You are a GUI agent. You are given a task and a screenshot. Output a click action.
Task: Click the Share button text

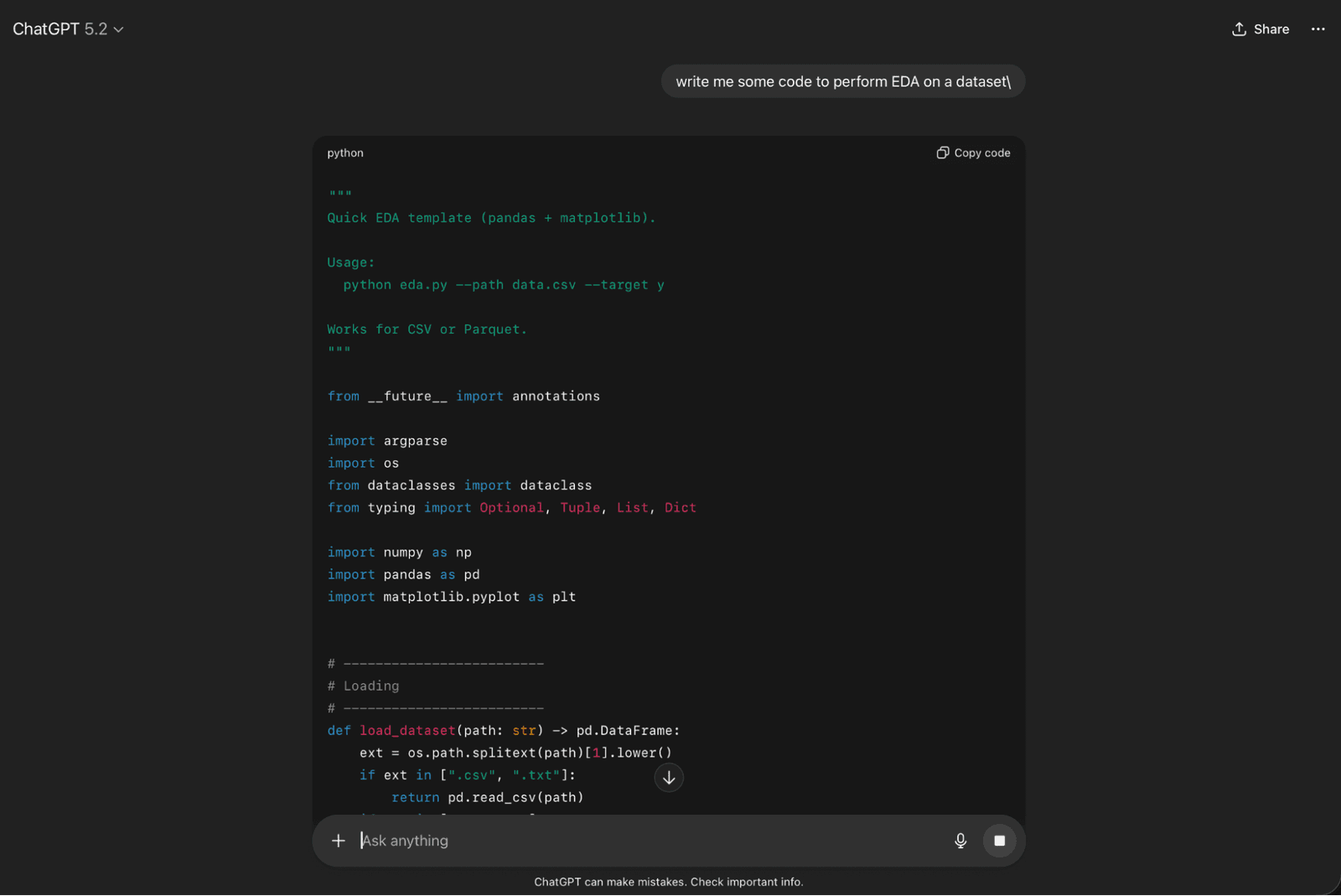click(1271, 29)
